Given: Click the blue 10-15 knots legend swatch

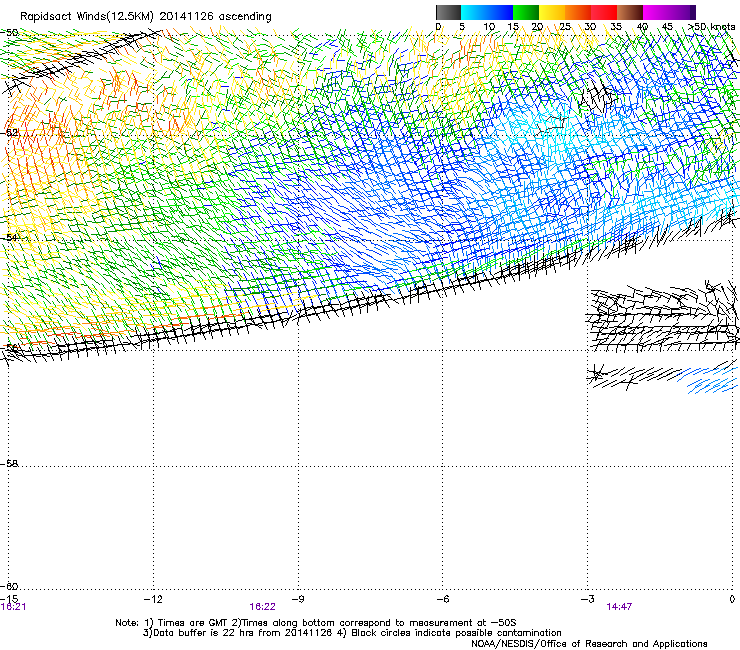Looking at the screenshot, I should point(500,12).
